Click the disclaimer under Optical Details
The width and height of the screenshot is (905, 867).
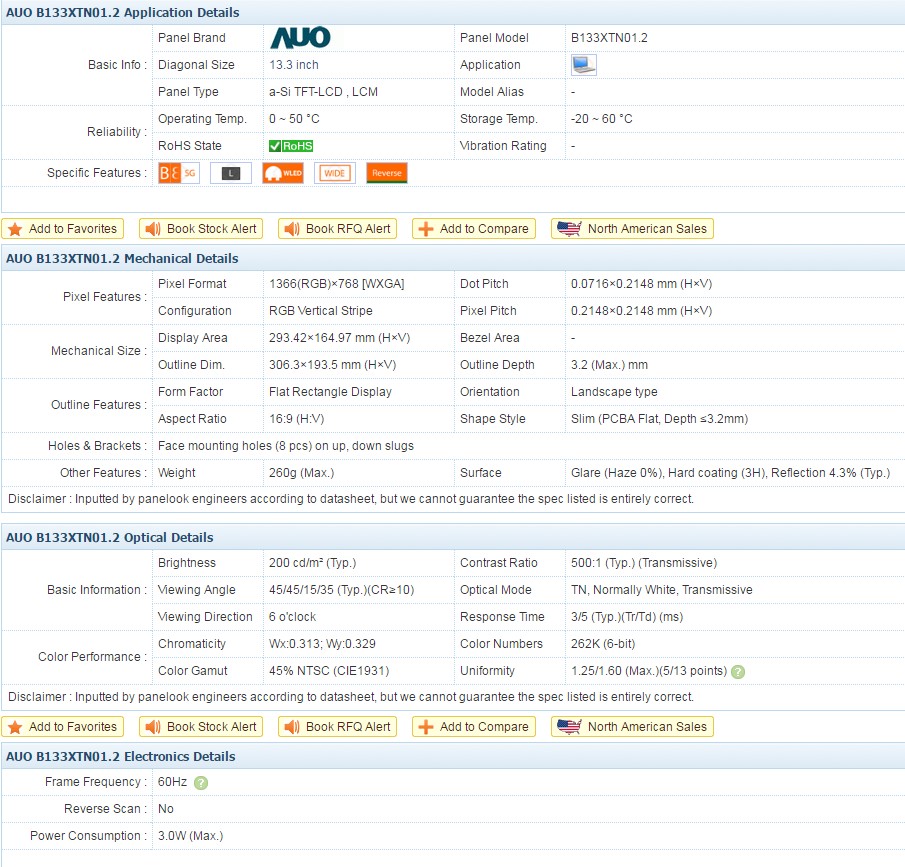pos(350,697)
